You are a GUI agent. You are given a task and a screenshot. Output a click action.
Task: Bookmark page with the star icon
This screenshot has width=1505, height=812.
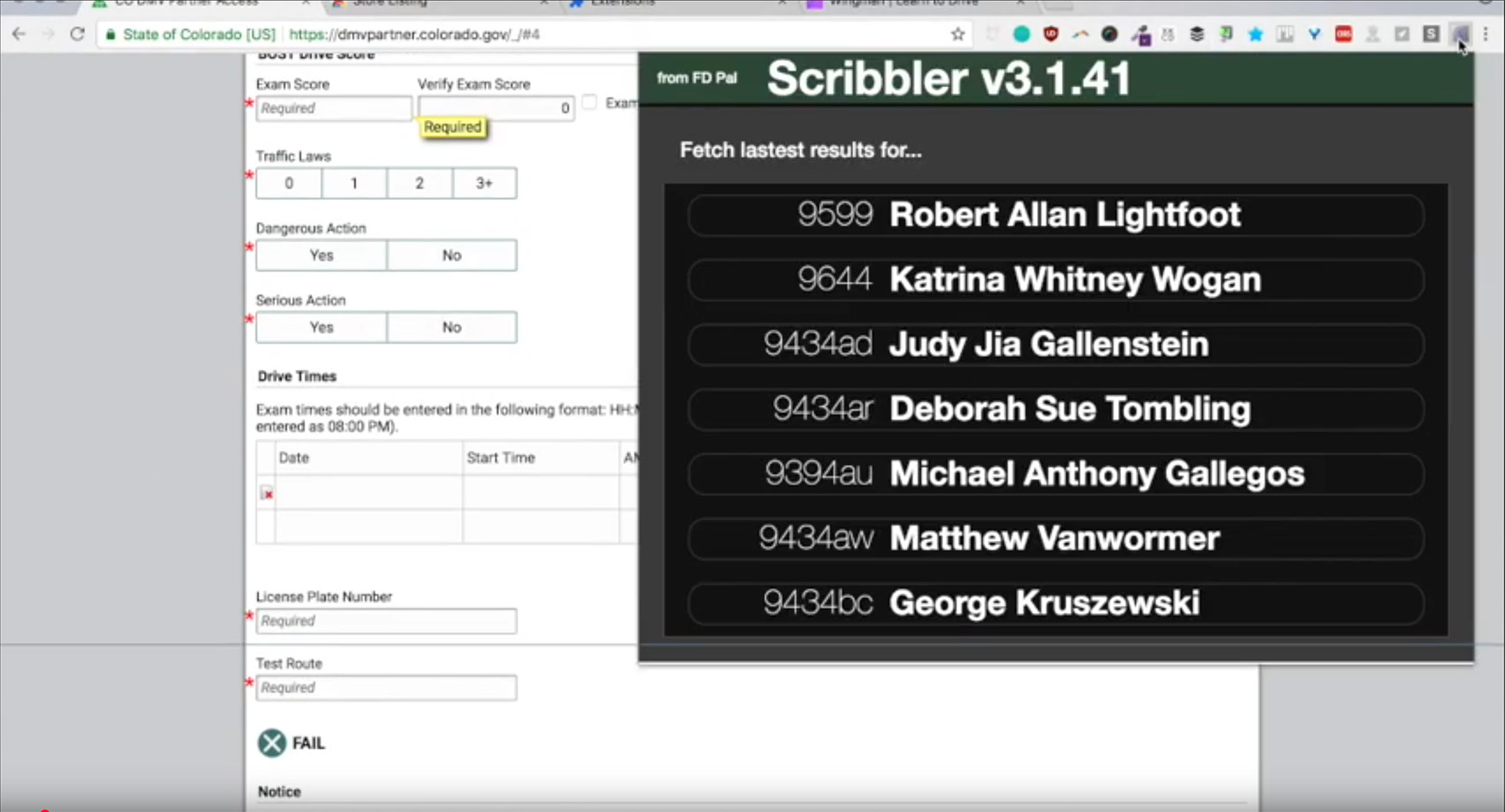tap(957, 34)
